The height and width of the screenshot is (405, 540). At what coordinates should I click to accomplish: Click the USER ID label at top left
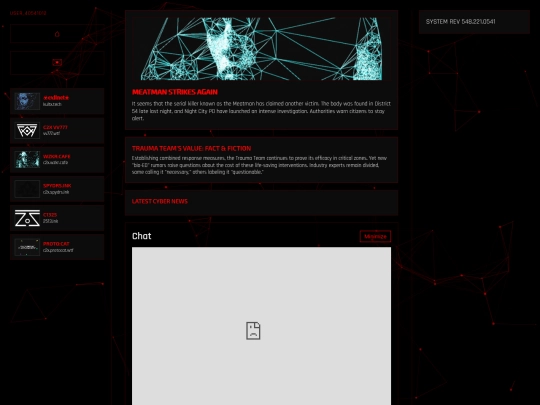[28, 13]
